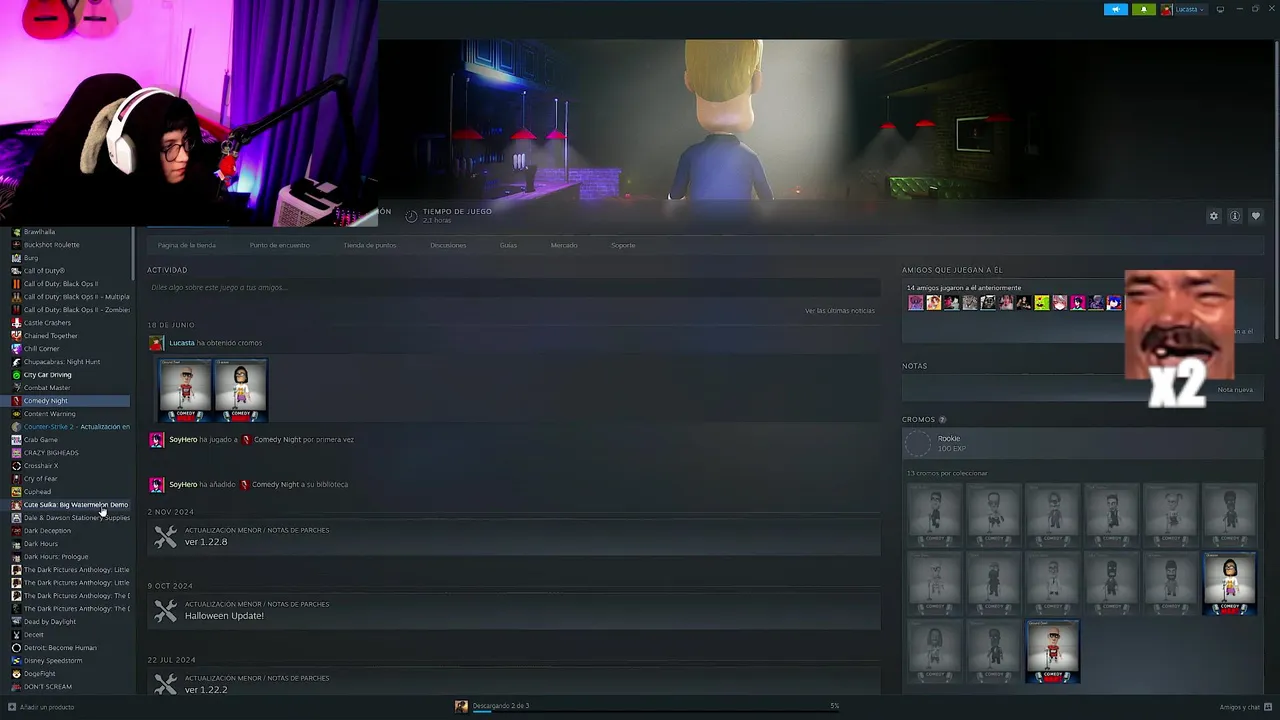Open the colored card in third Cromos row
The width and height of the screenshot is (1280, 720).
pyautogui.click(x=1053, y=651)
